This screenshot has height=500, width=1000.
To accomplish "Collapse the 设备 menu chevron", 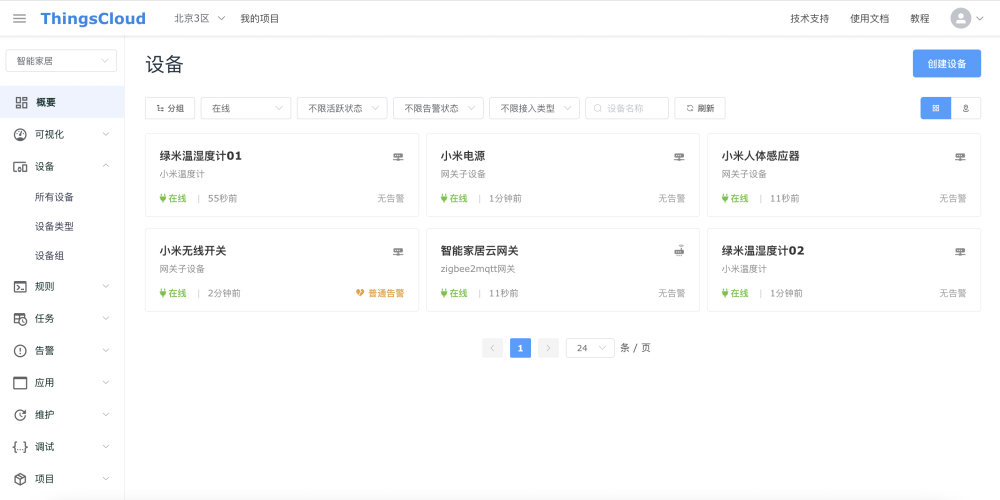I will 106,166.
